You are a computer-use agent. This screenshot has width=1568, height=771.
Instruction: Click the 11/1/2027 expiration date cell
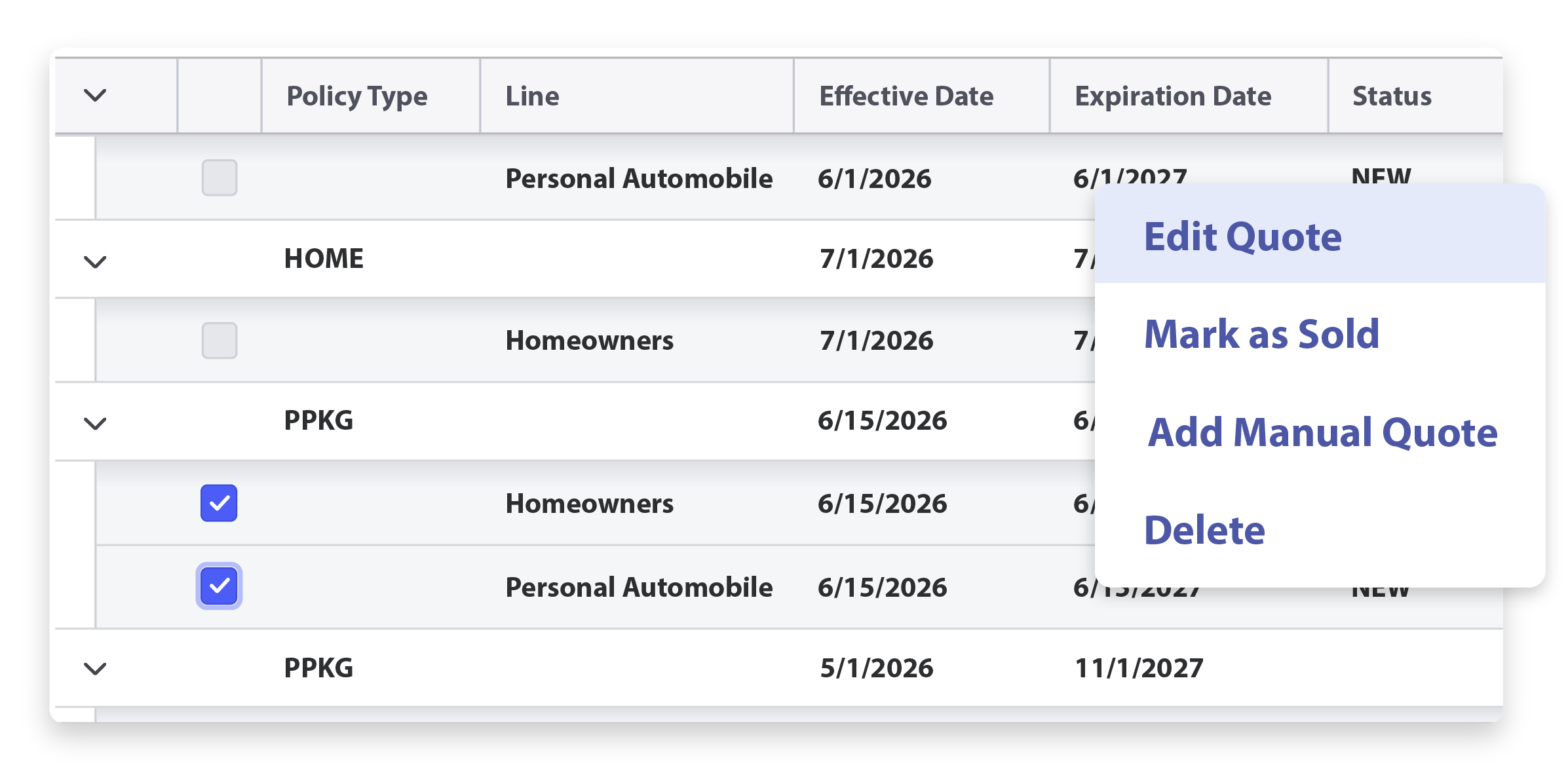coord(1139,668)
